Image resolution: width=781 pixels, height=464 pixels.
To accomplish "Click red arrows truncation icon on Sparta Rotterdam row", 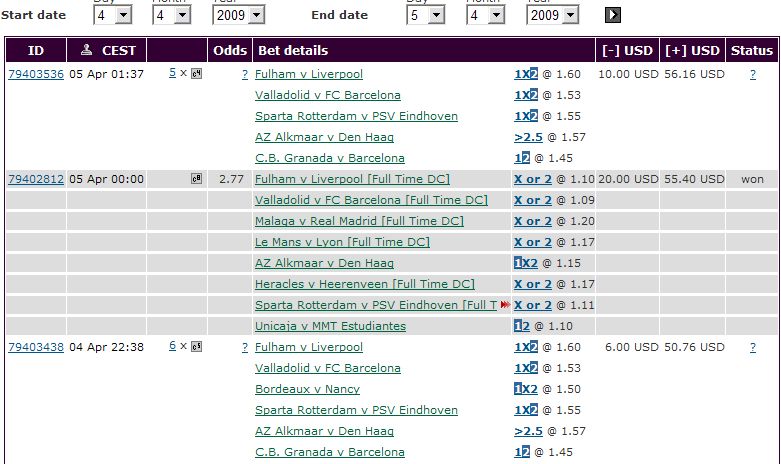I will 505,305.
